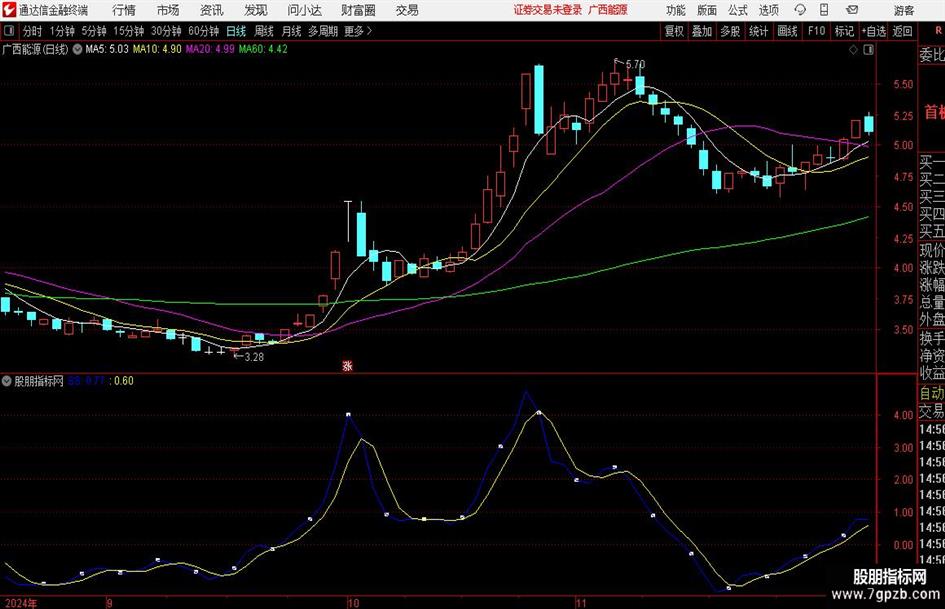Open the mail envelope icon
This screenshot has width=945, height=609.
pyautogui.click(x=852, y=10)
